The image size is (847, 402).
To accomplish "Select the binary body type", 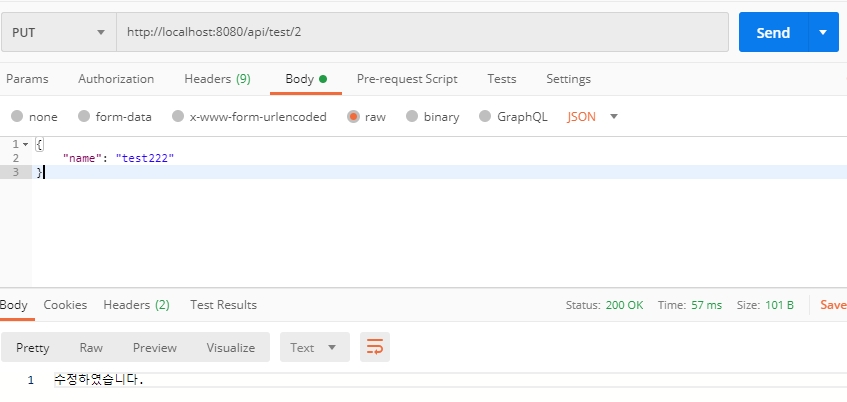I will pyautogui.click(x=433, y=117).
